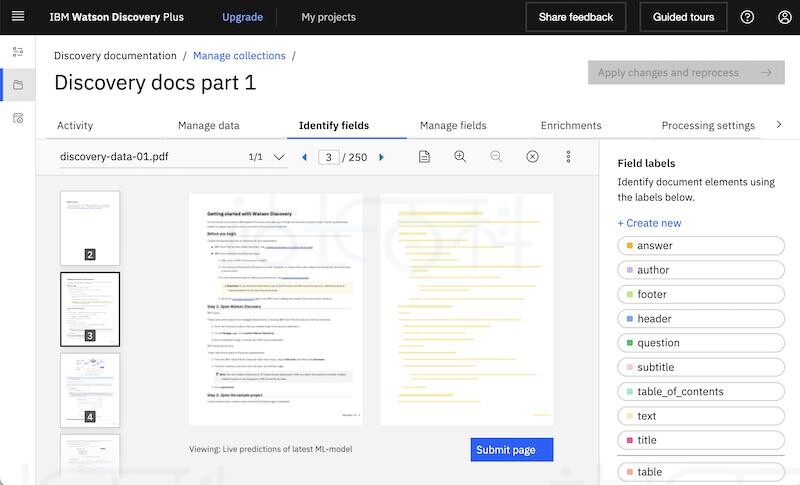
Task: Select the text field label
Action: pyautogui.click(x=701, y=416)
